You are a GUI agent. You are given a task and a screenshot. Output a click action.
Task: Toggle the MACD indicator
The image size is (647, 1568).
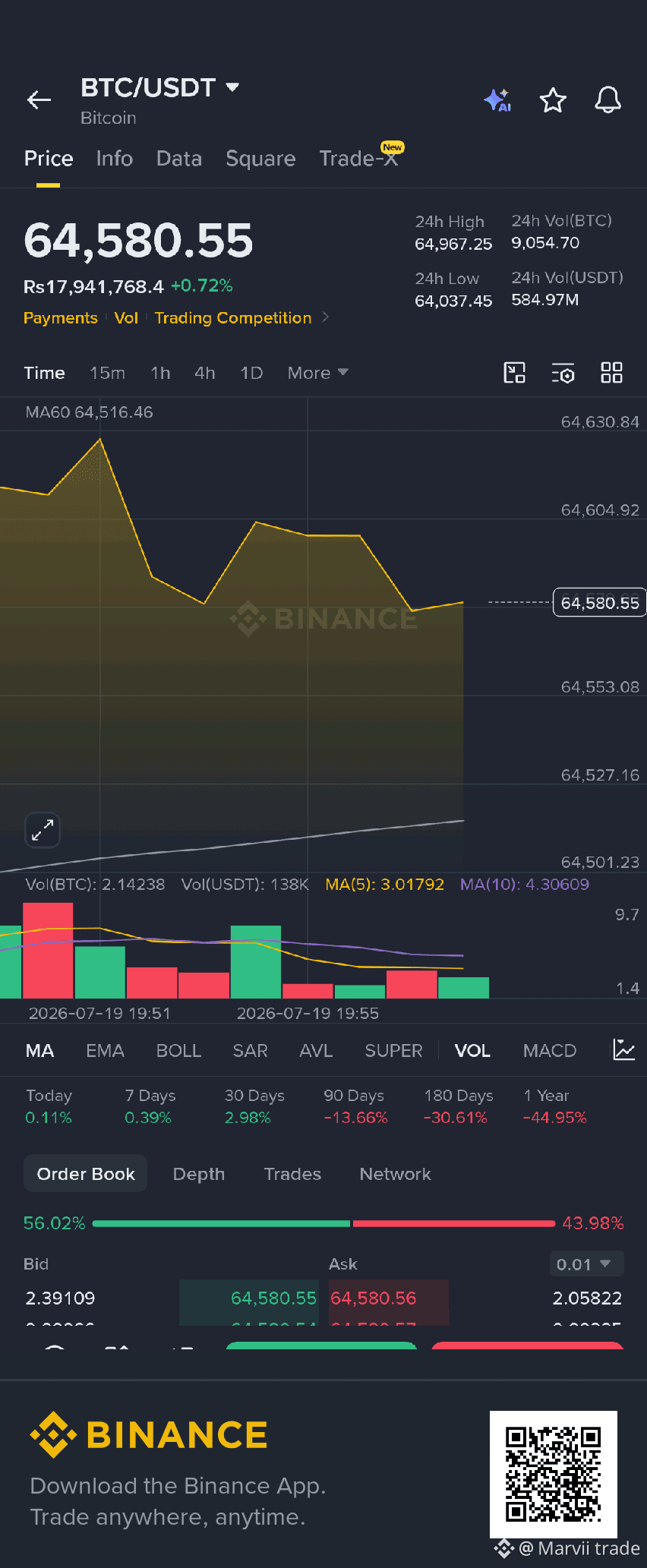tap(550, 1050)
